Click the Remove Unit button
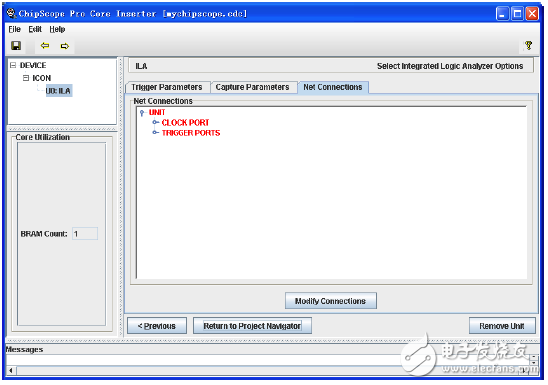 [x=502, y=326]
